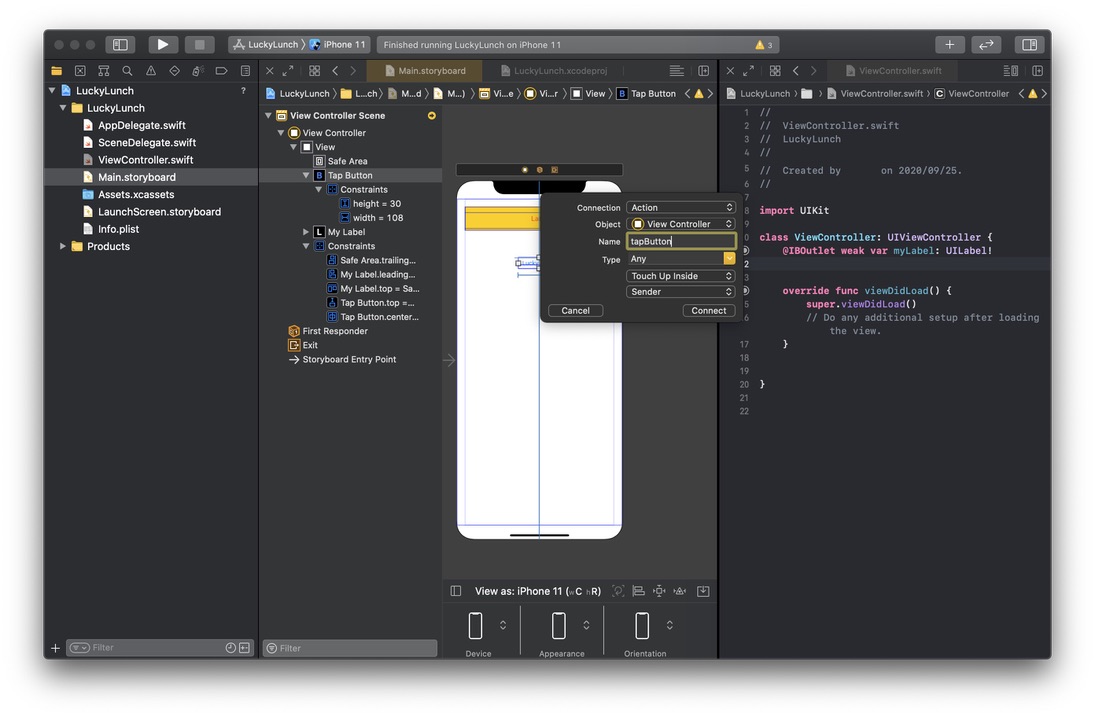Open the source control navigator

(x=80, y=71)
